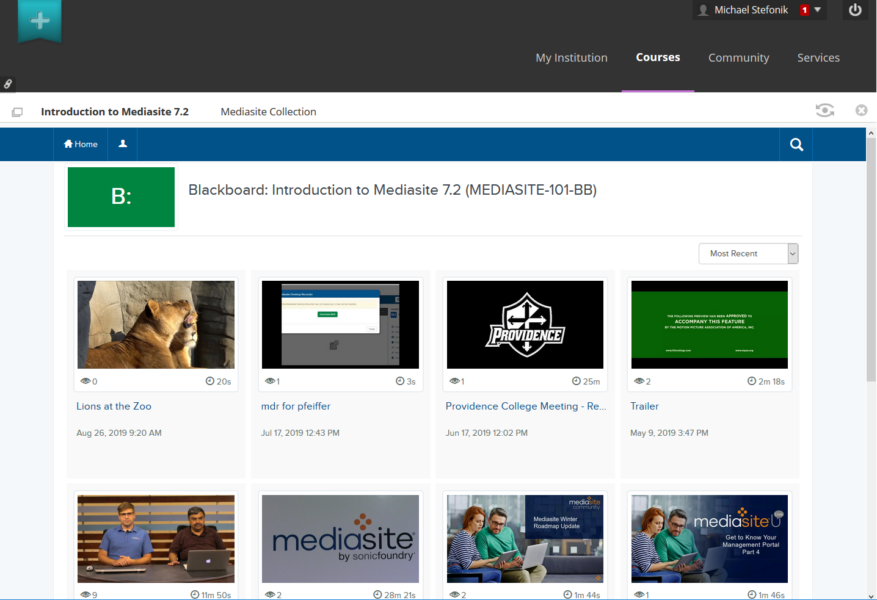This screenshot has width=877, height=600.
Task: Click the green B: channel logo
Action: [121, 197]
